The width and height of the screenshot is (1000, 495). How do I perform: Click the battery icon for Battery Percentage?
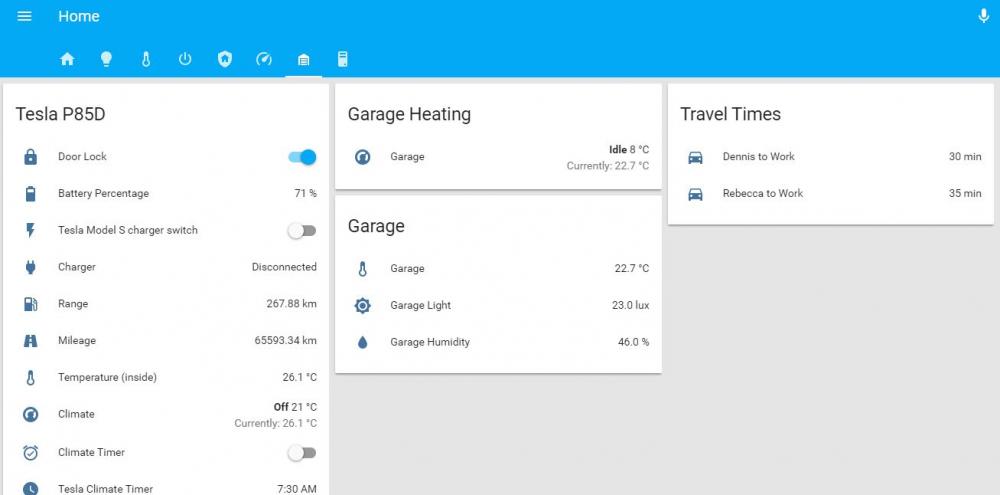[31, 194]
